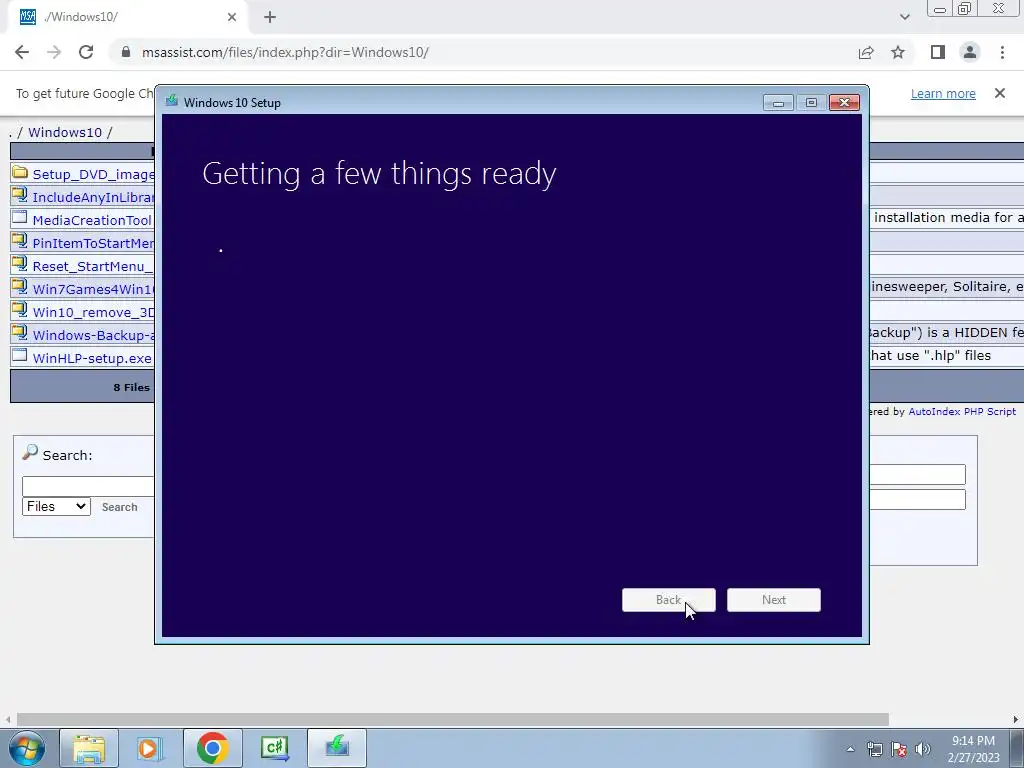This screenshot has height=768, width=1024.
Task: Follow the Learn more link
Action: point(943,93)
